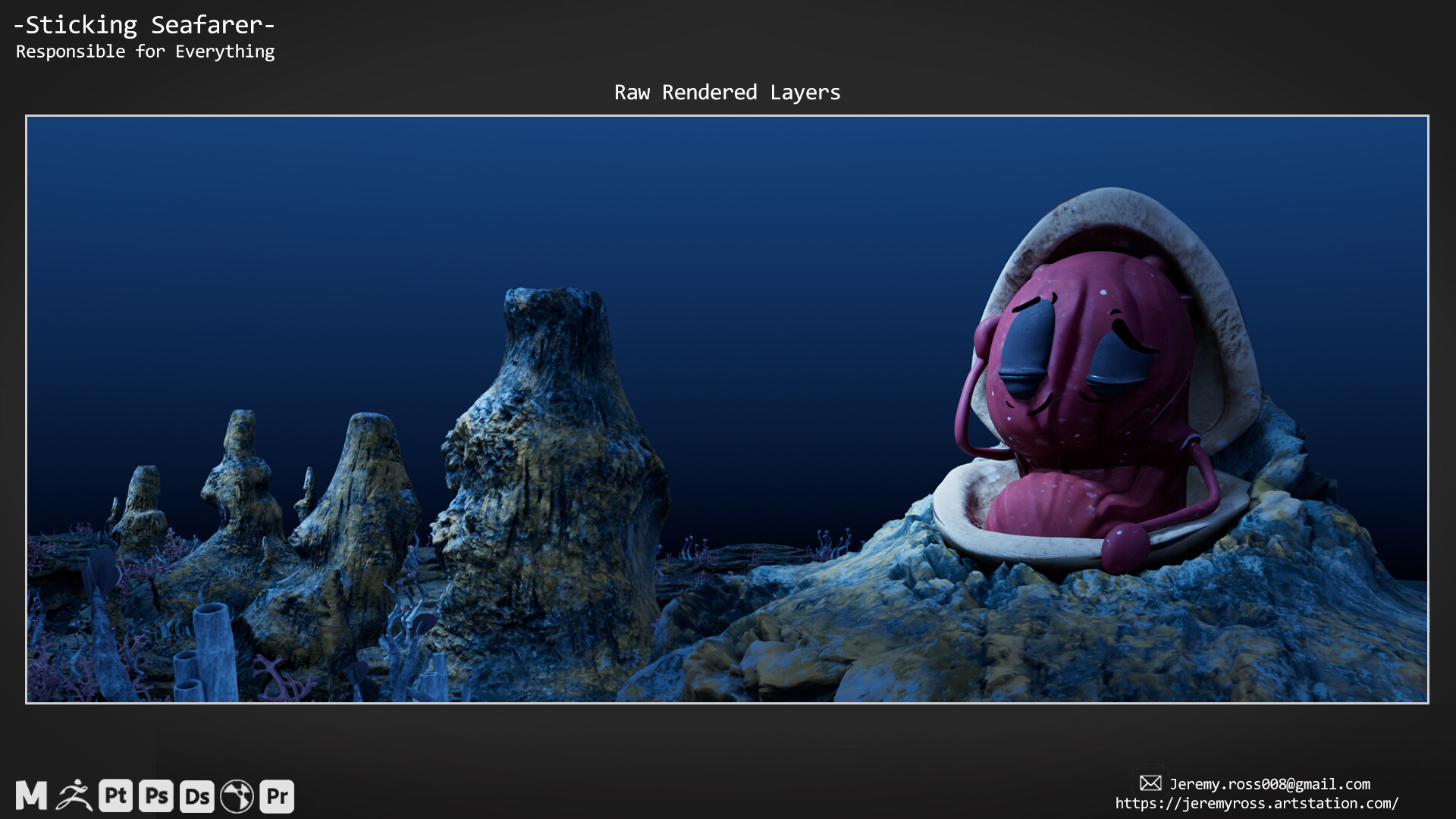The height and width of the screenshot is (819, 1456).
Task: Click the 'Responsible for Everything' subtitle
Action: [x=145, y=52]
